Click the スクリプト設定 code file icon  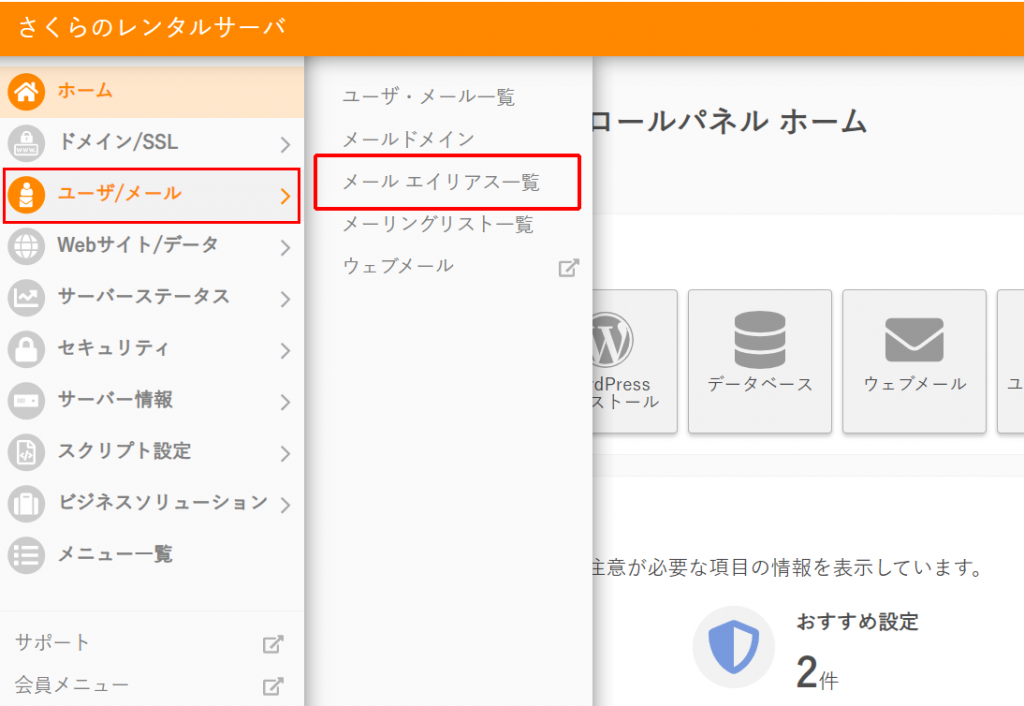26,452
